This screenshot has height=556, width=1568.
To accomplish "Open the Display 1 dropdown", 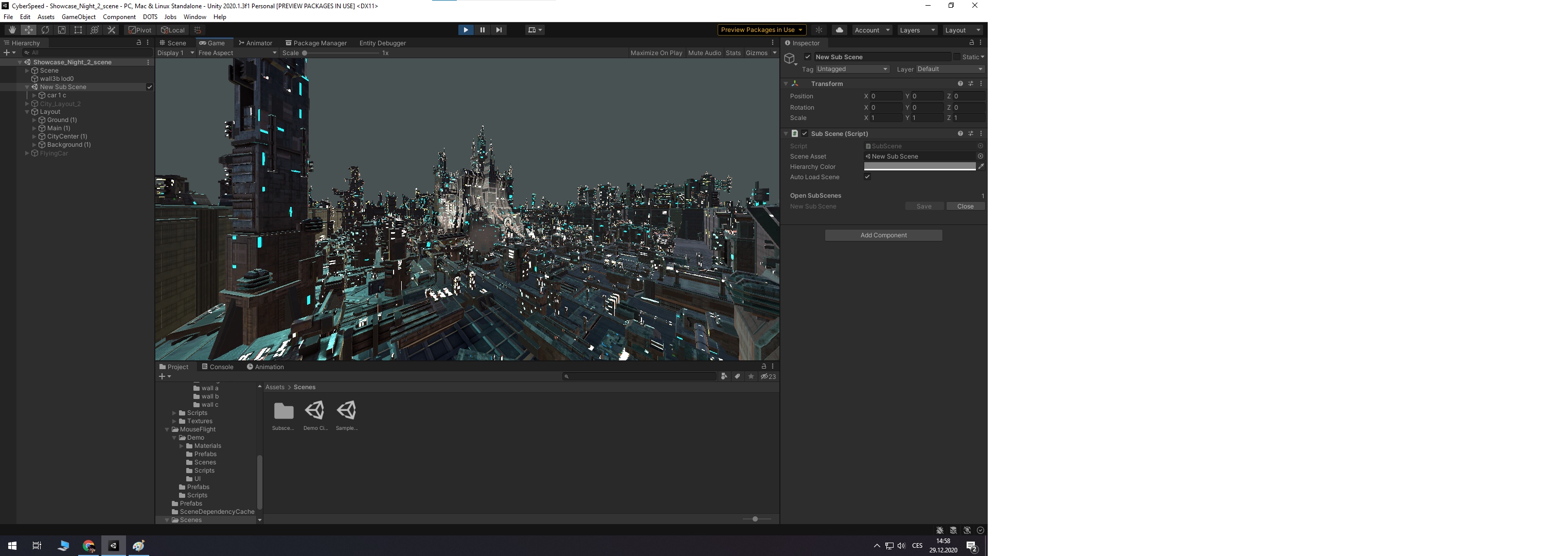I will pyautogui.click(x=175, y=53).
